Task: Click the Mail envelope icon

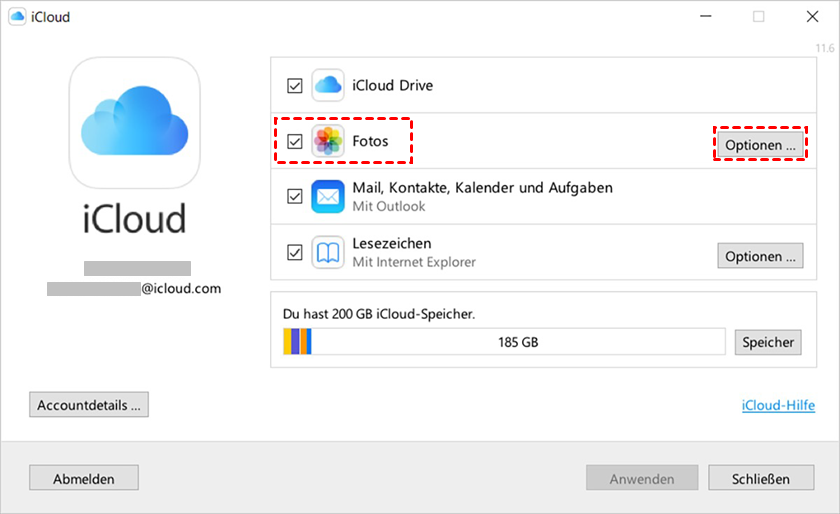Action: (328, 197)
